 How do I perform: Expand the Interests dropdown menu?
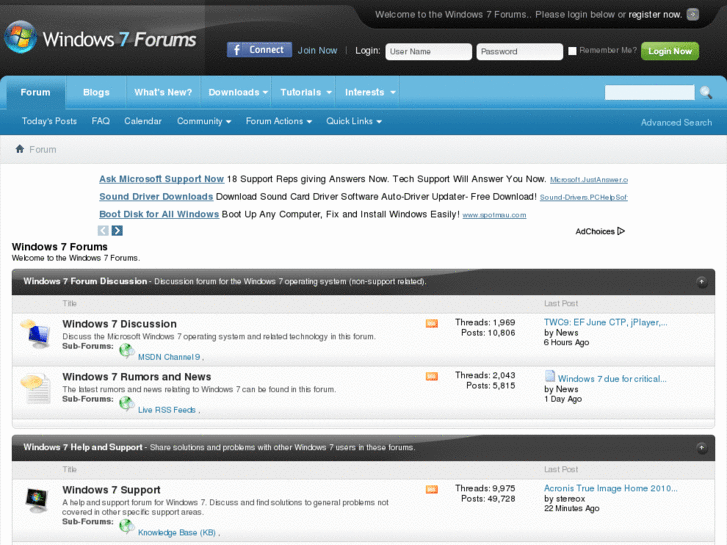pos(370,92)
